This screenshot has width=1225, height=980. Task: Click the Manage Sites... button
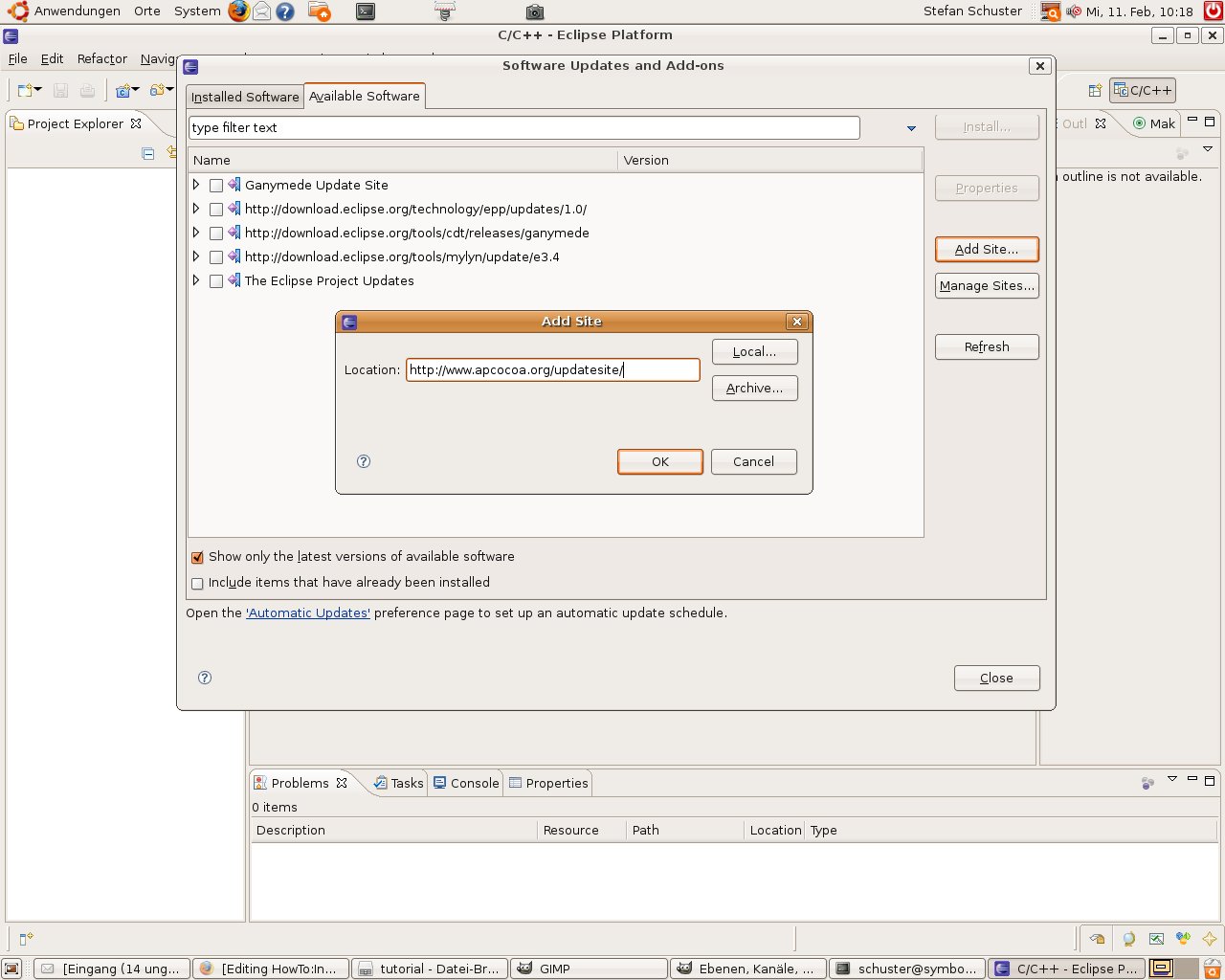pyautogui.click(x=987, y=285)
